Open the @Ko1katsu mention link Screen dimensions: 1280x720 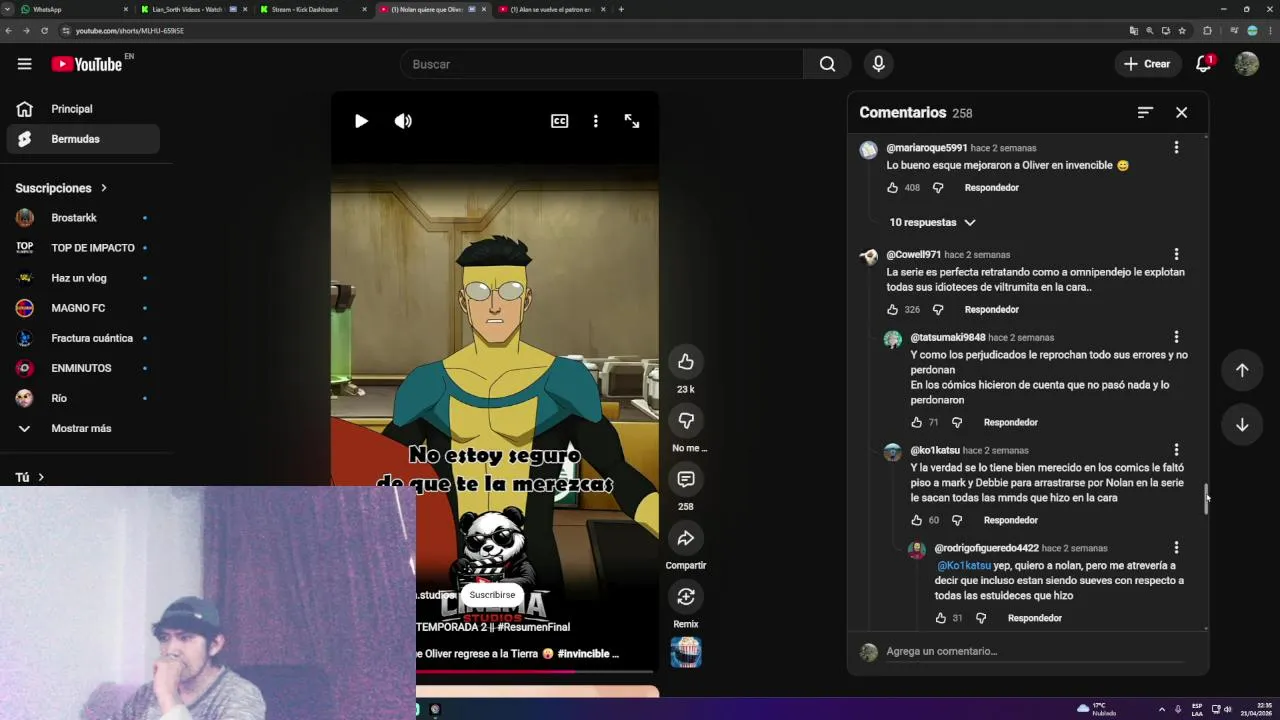(963, 565)
